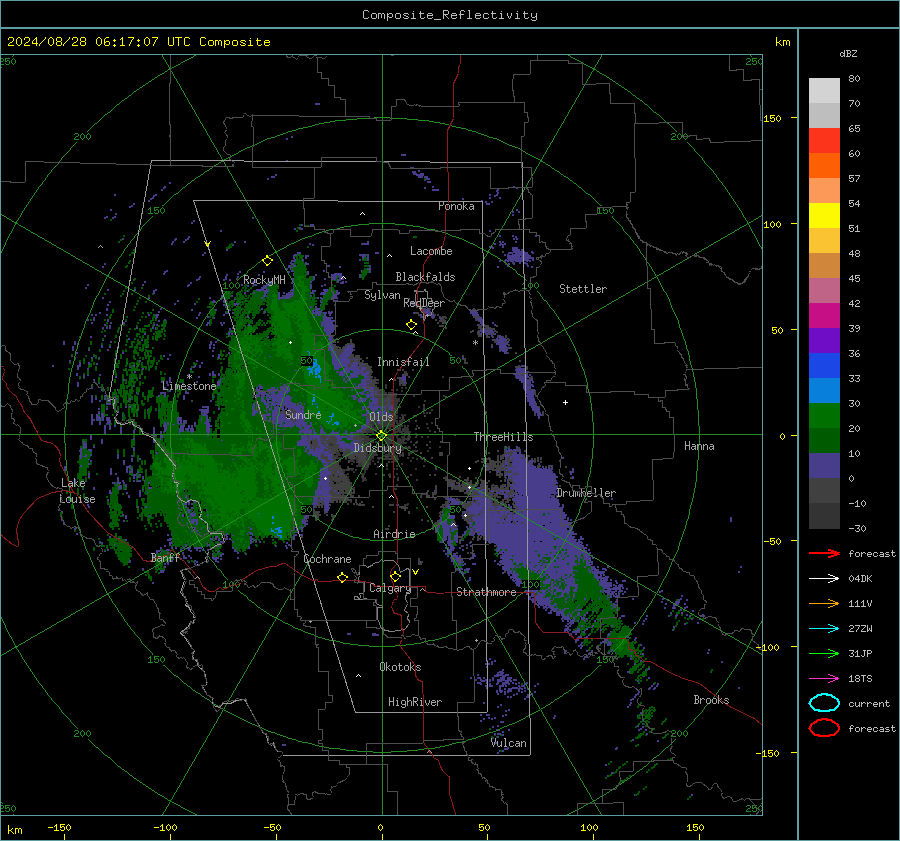Screen dimensions: 900x841
Task: Click the Sylvan town label
Action: (x=382, y=295)
